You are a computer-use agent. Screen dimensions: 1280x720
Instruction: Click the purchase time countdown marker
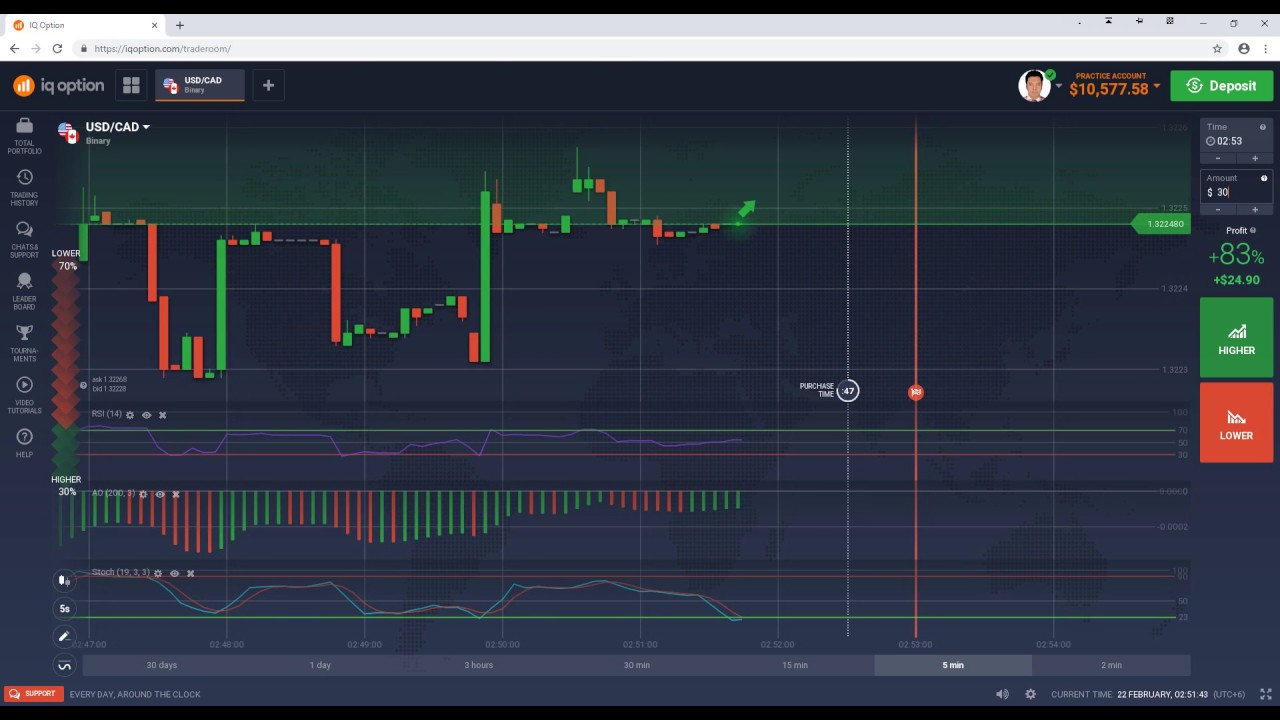point(848,391)
